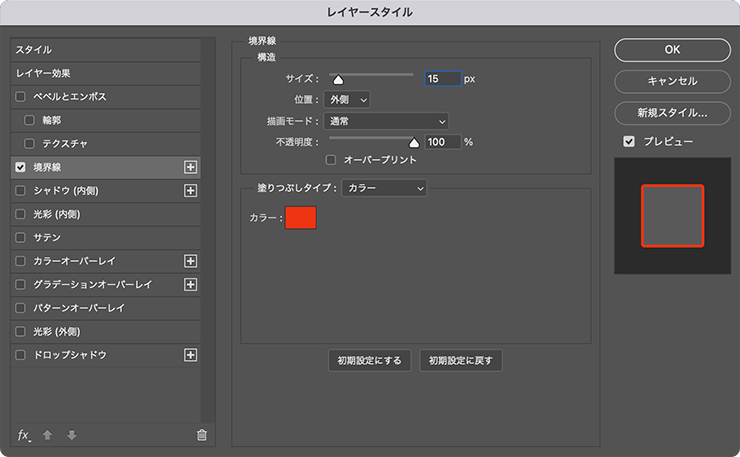The width and height of the screenshot is (740, 457).
Task: Toggle the プレビュー checkbox
Action: [x=629, y=141]
